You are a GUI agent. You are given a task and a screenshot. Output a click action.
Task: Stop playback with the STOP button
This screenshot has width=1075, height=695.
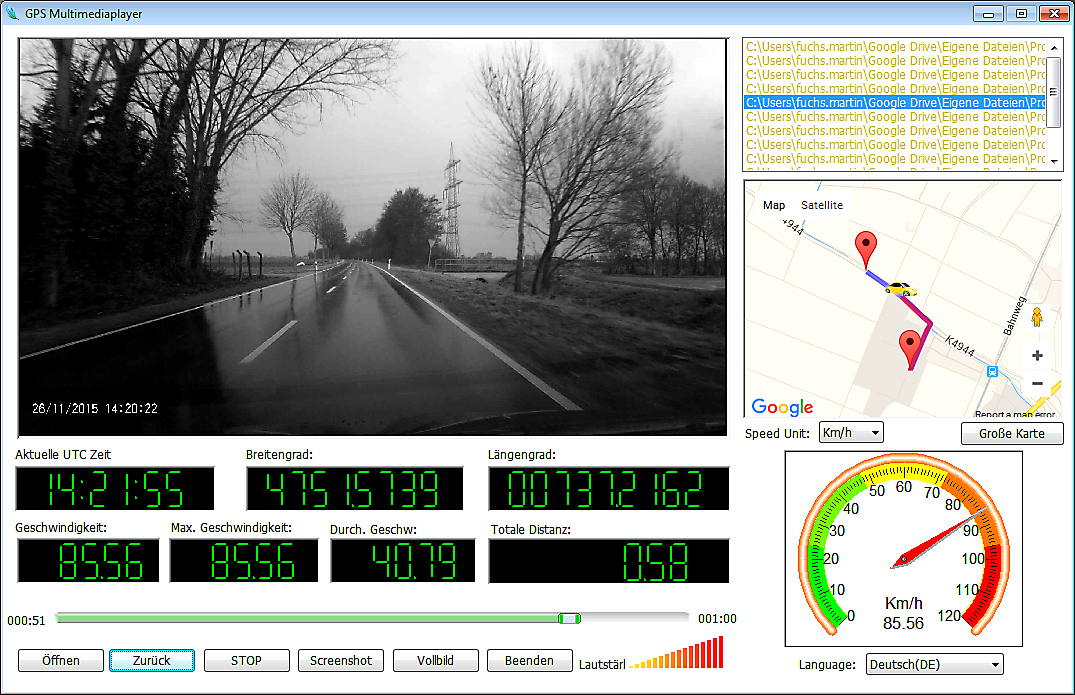click(246, 660)
